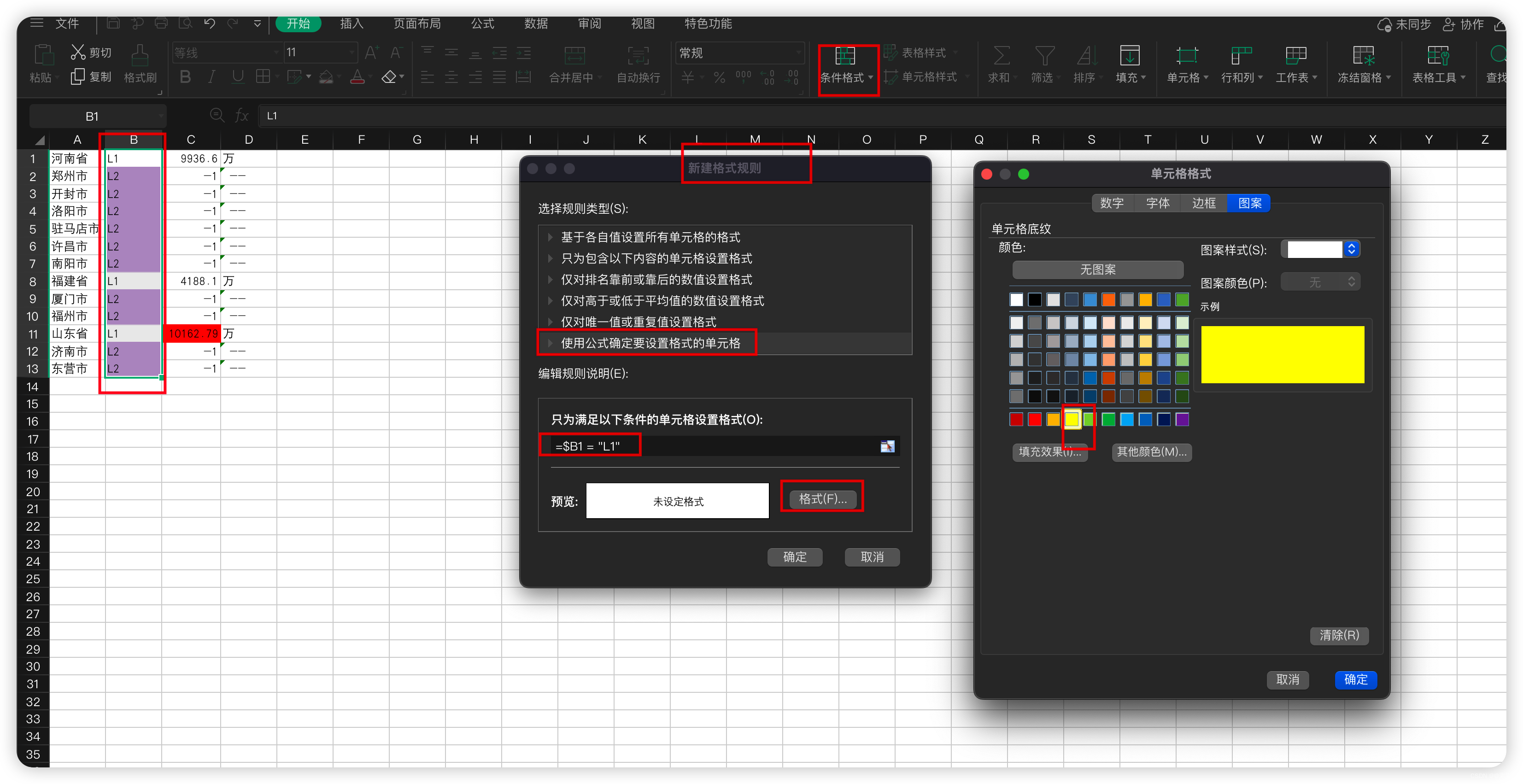Click the 冻结窗格 freeze panes icon

click(x=1363, y=56)
